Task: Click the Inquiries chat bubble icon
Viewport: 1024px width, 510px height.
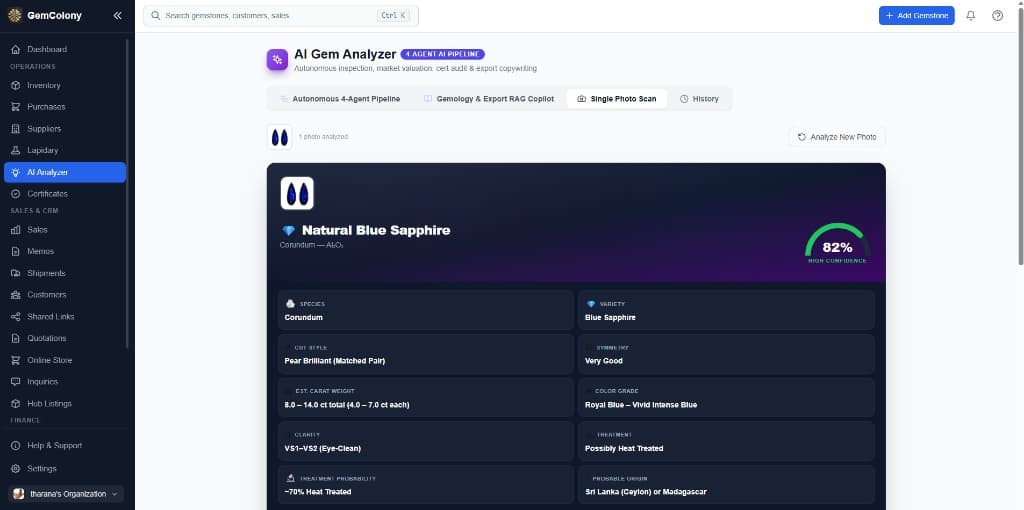Action: 16,382
